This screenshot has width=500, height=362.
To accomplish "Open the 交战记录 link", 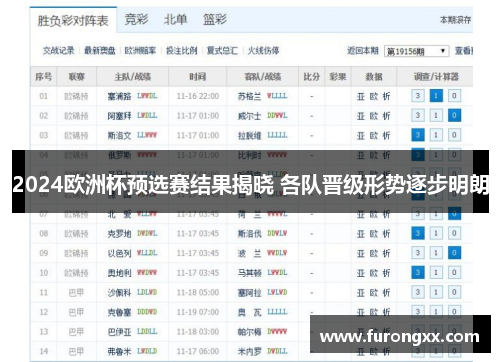I will pos(59,51).
